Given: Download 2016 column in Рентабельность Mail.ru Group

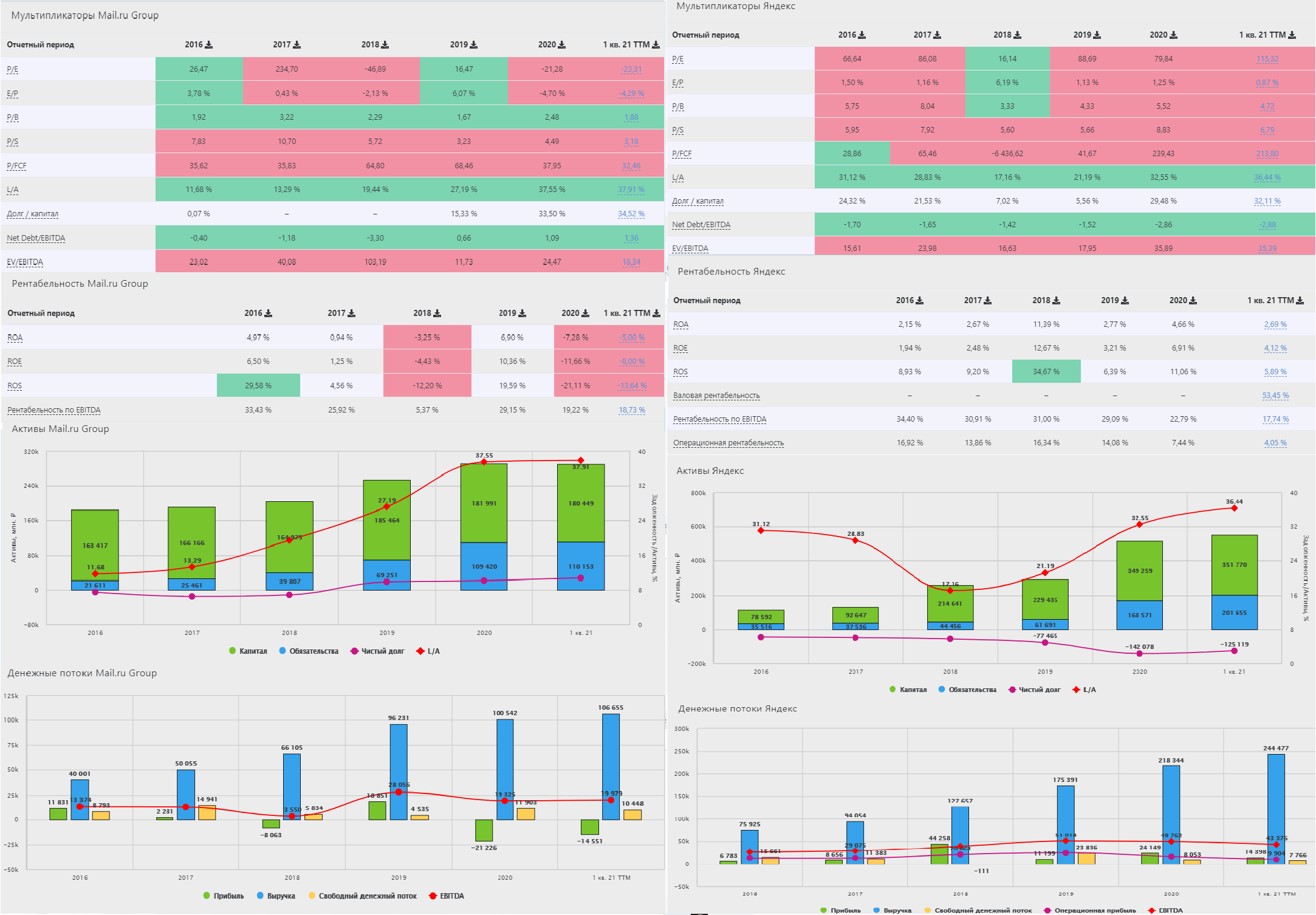Looking at the screenshot, I should coord(269,314).
